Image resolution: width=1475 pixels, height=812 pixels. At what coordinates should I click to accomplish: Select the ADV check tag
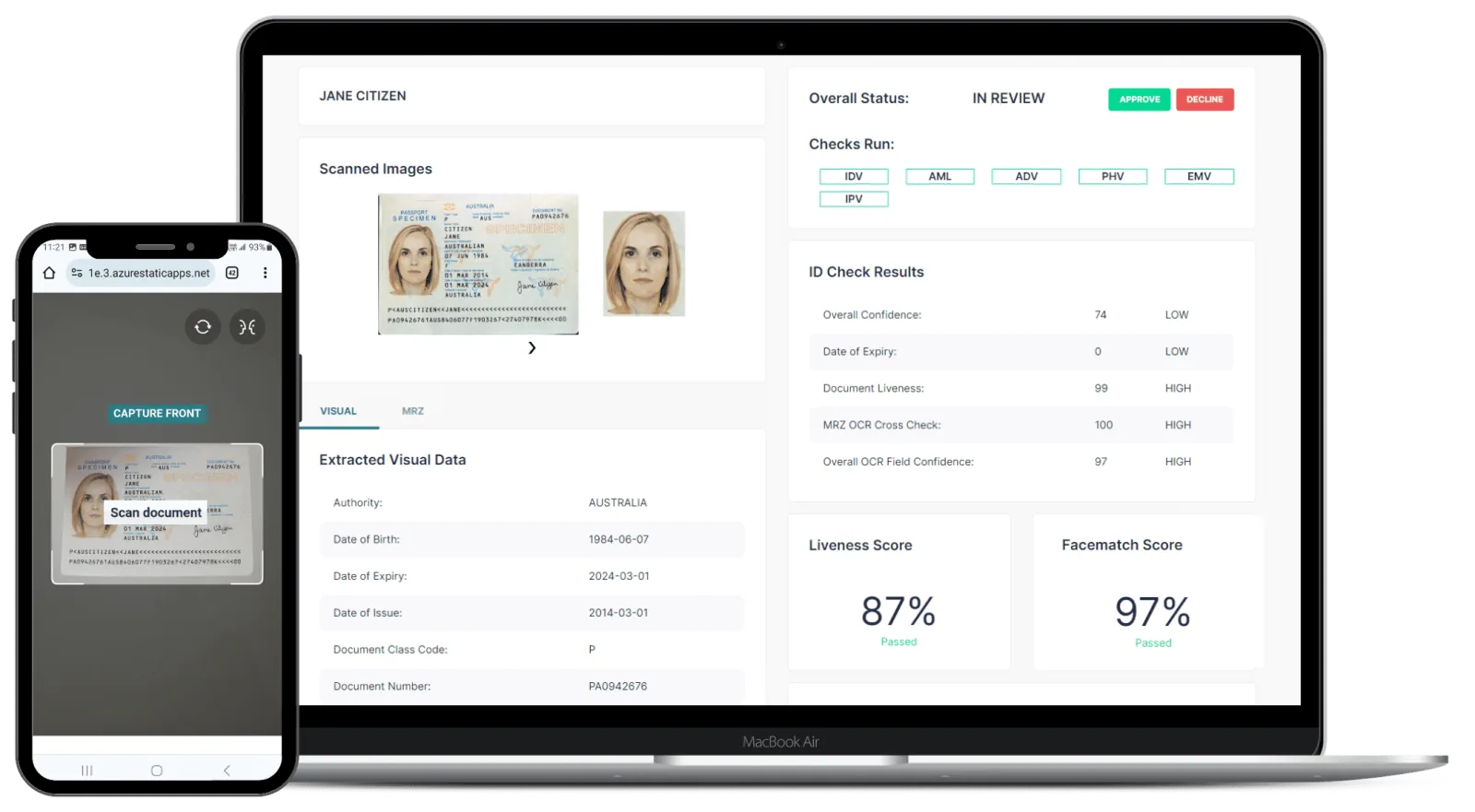[1026, 176]
